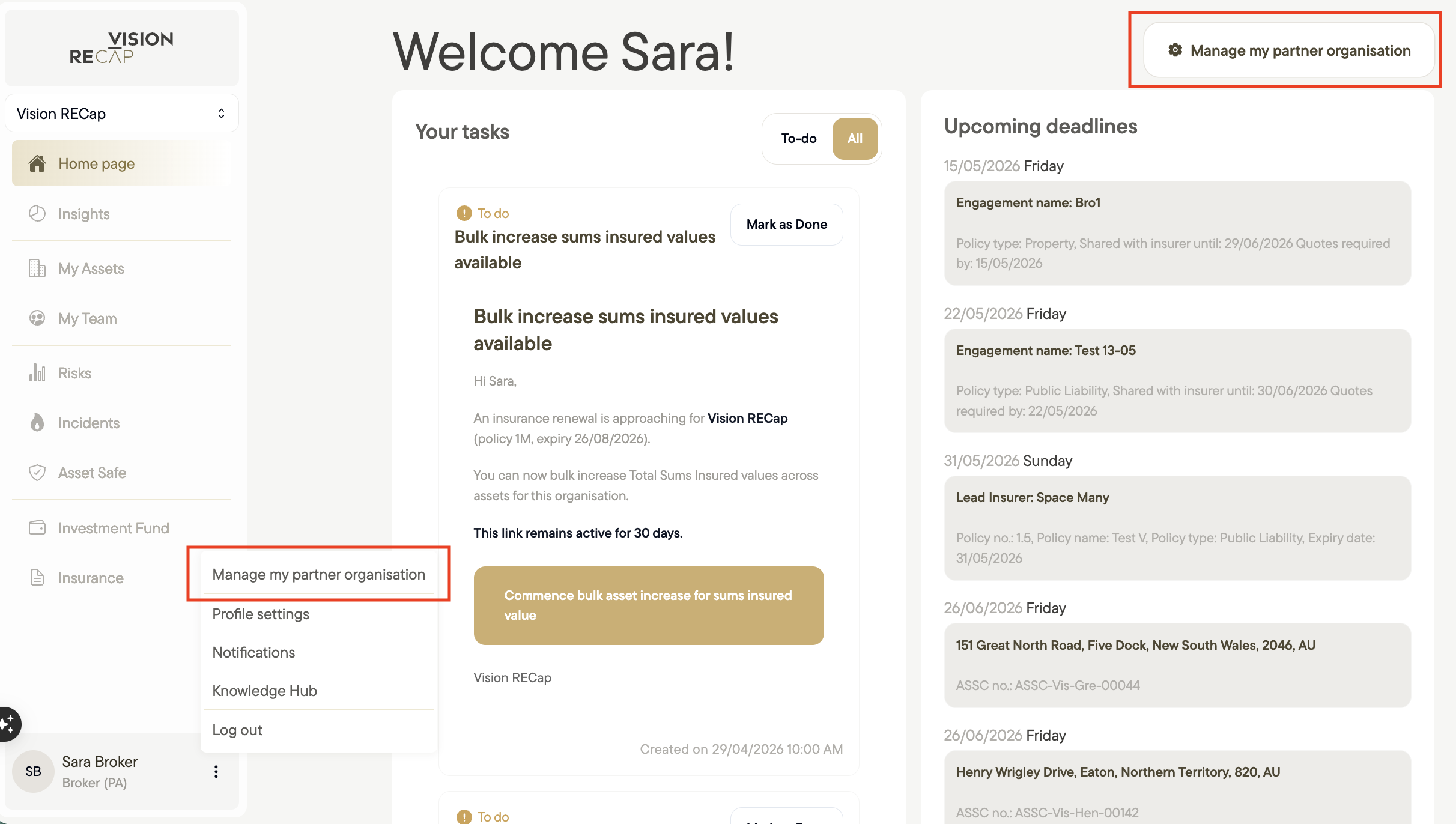Navigate to My Team
Image resolution: width=1456 pixels, height=824 pixels.
pos(122,318)
